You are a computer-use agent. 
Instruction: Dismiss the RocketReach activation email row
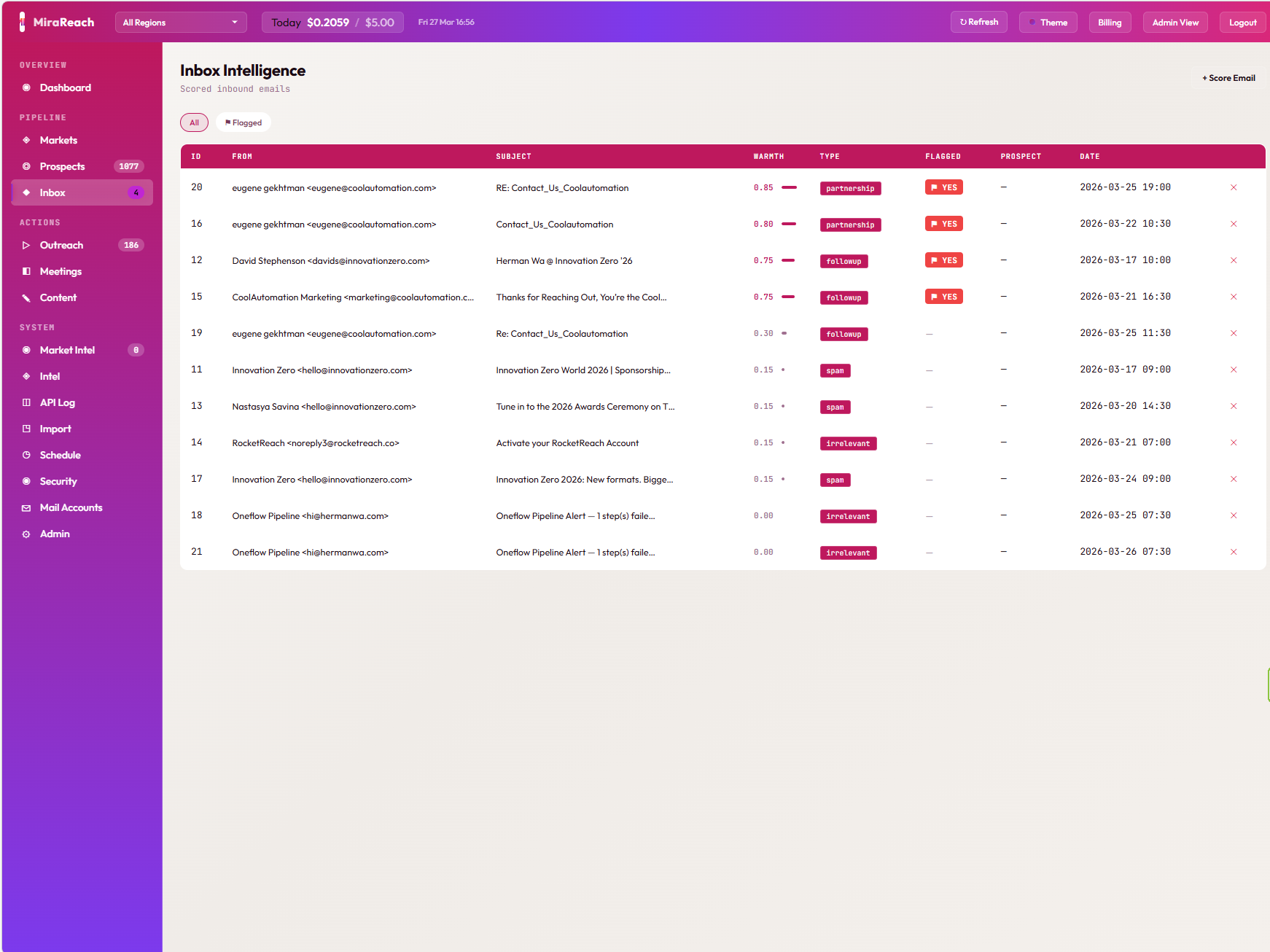1234,442
